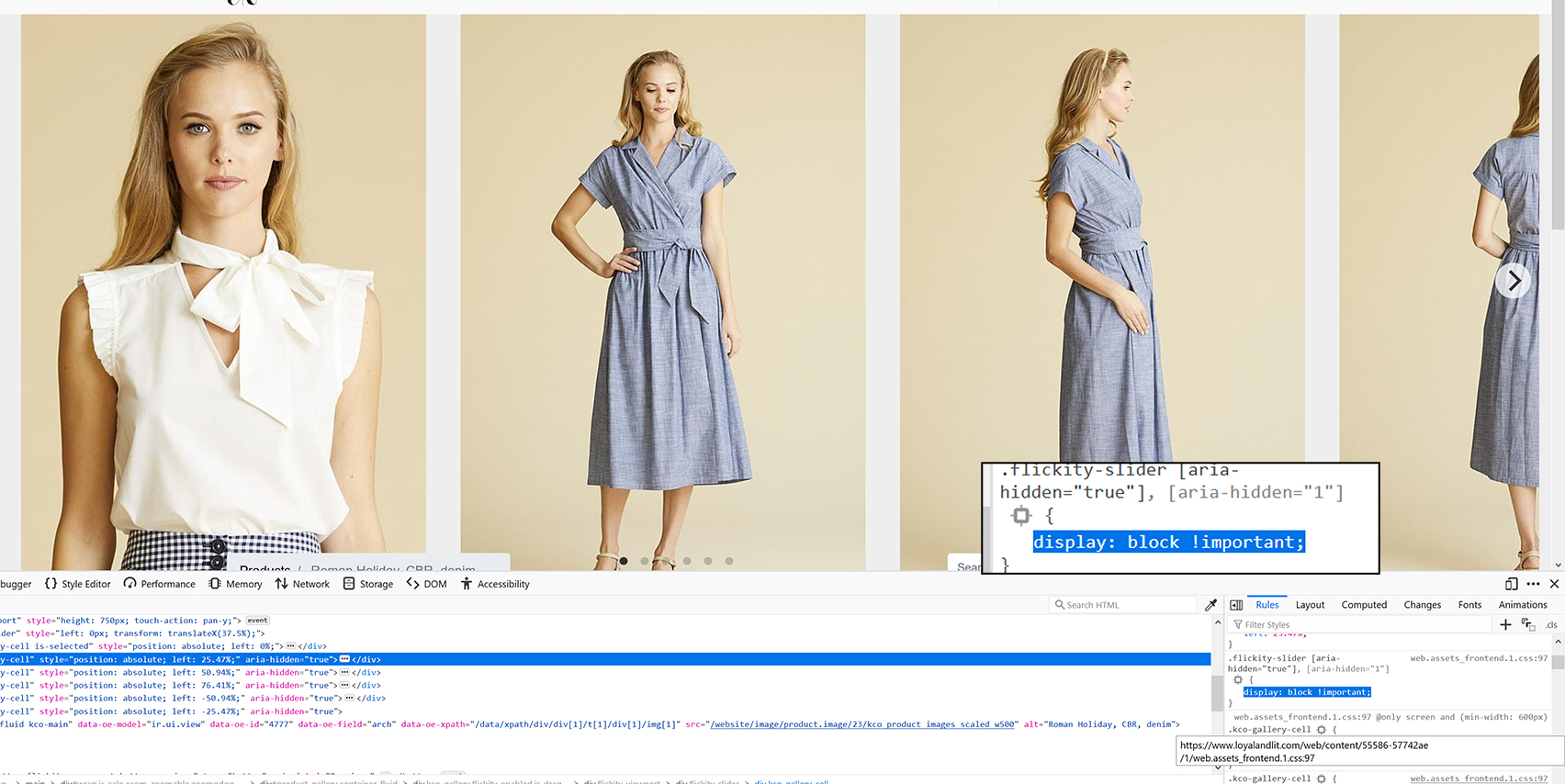Screen dimensions: 1565x784
Task: Select the sixth carousel dot
Action: click(729, 561)
